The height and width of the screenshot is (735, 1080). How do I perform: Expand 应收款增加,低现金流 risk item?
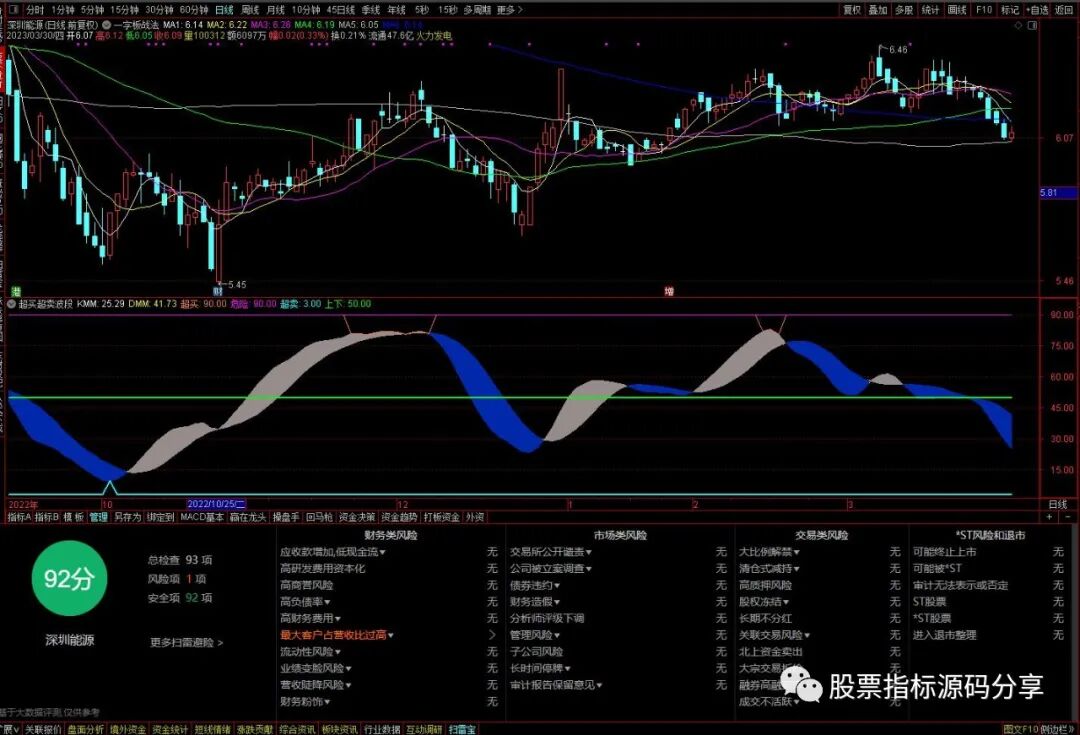333,552
